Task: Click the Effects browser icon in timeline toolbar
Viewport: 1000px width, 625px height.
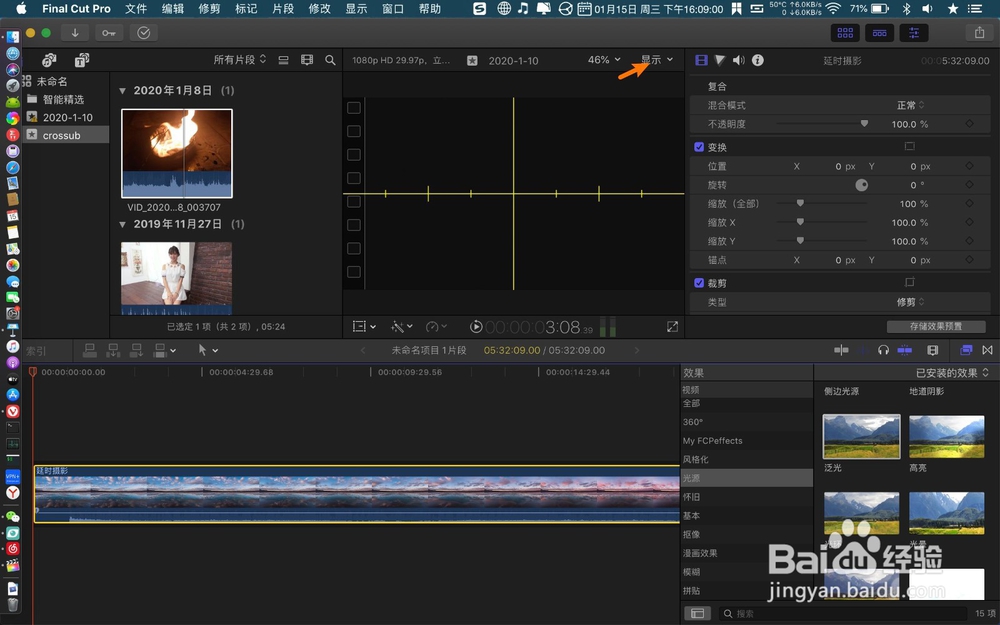Action: (x=968, y=350)
